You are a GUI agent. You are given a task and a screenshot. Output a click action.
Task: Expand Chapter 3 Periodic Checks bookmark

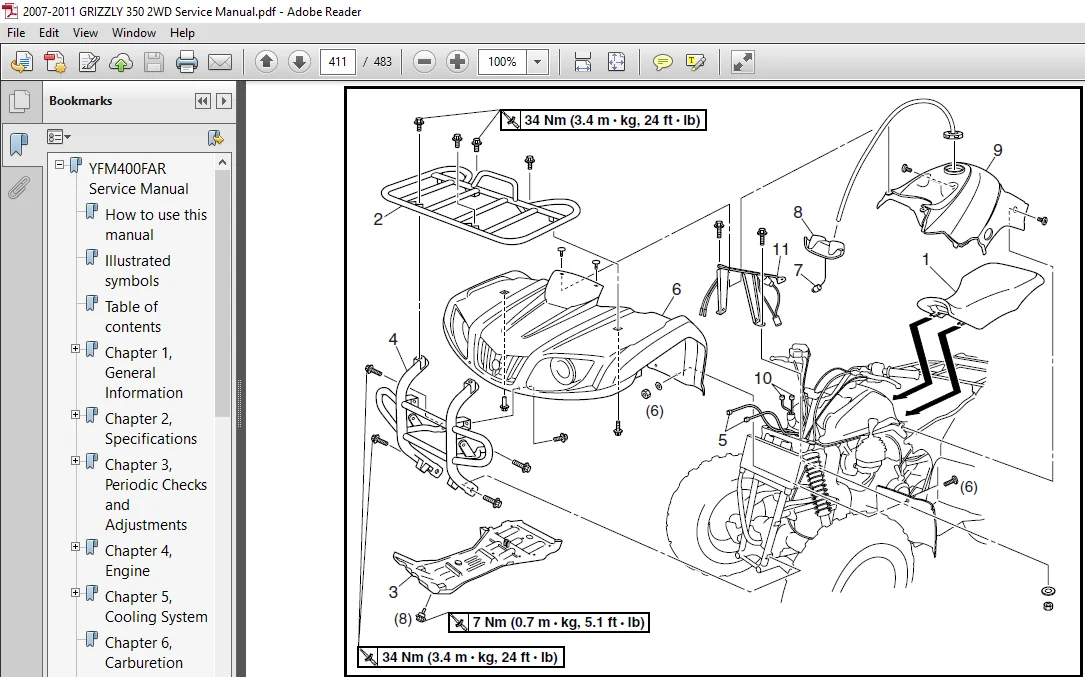75,461
